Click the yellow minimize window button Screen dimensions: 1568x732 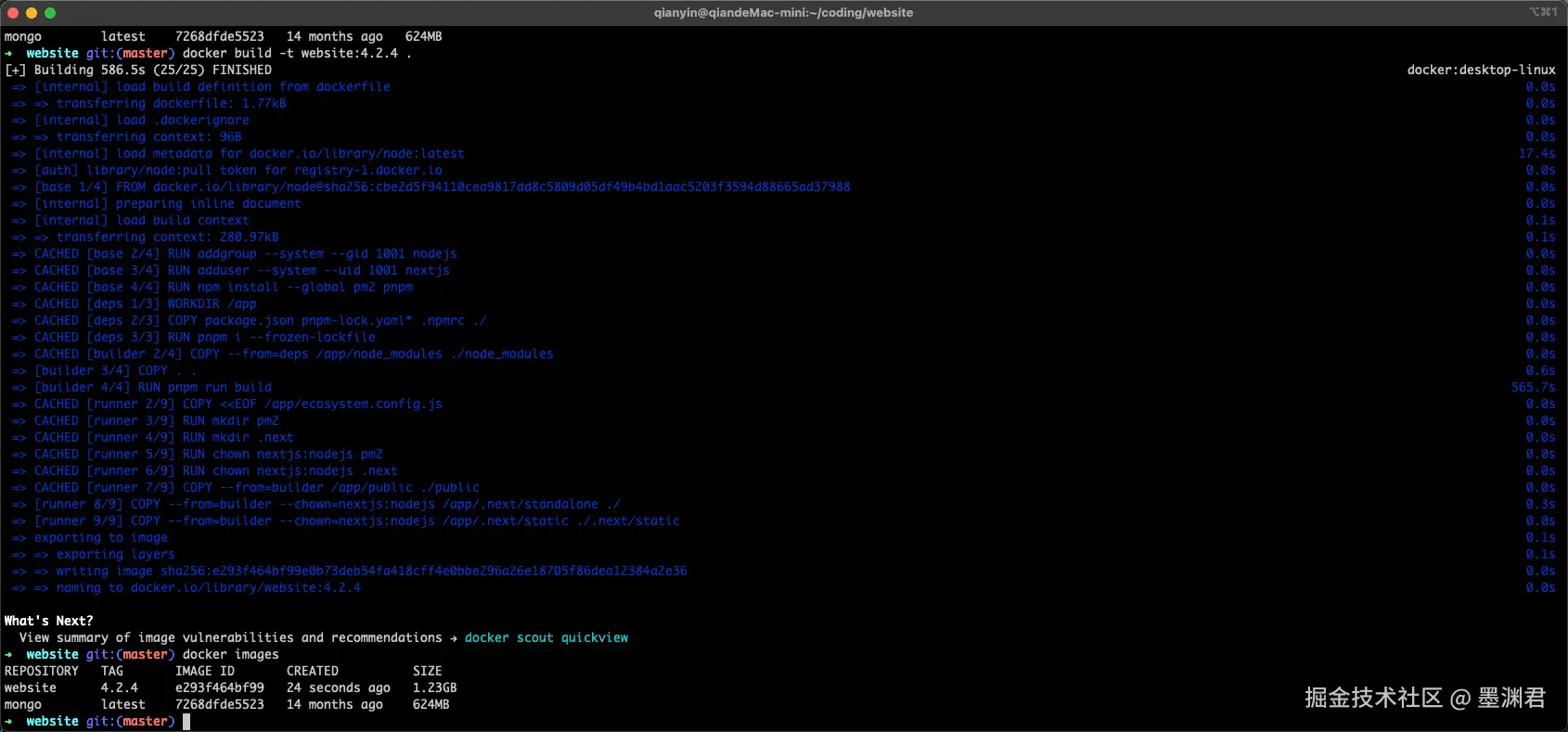[32, 13]
